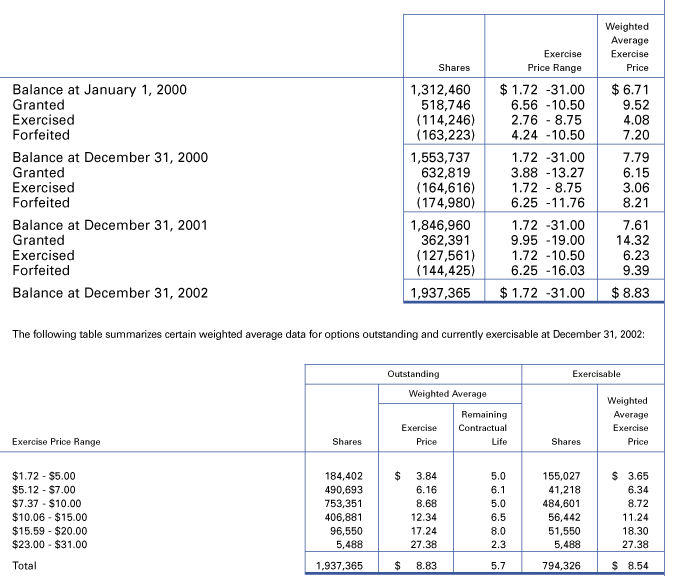Click the "Exercise Price Range" header in lower table
Image resolution: width=699 pixels, height=576 pixels.
[x=56, y=441]
